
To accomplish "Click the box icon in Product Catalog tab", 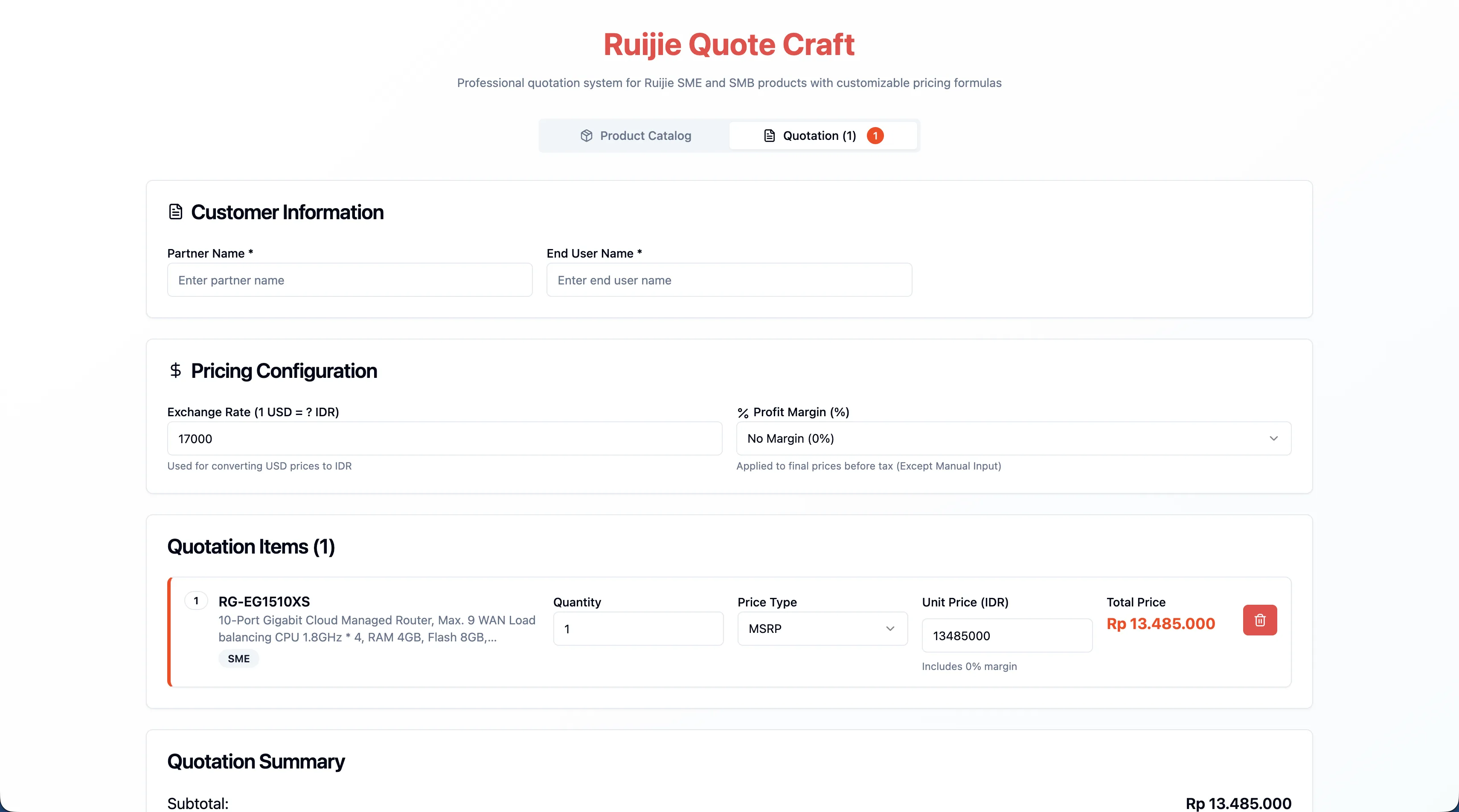I will click(x=586, y=136).
